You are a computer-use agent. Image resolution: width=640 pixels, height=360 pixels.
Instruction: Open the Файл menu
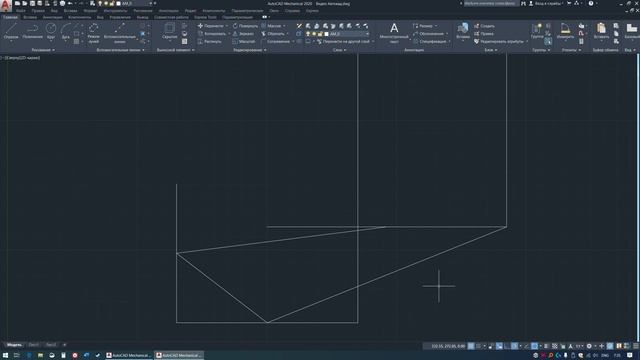[x=21, y=11]
